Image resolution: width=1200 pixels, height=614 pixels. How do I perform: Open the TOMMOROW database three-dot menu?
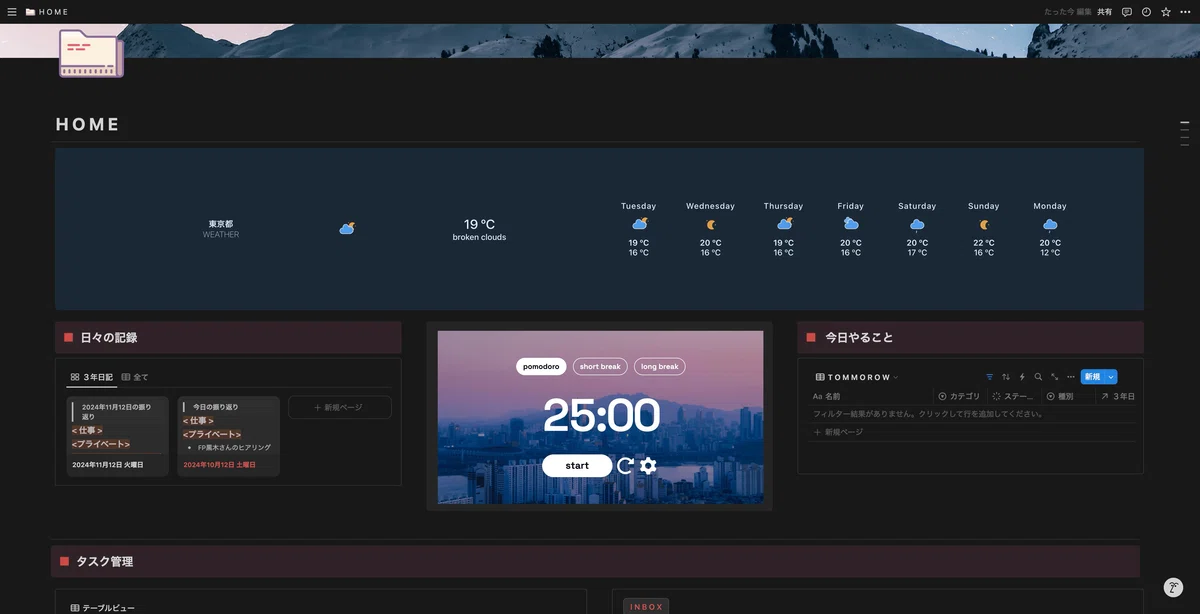click(1071, 377)
